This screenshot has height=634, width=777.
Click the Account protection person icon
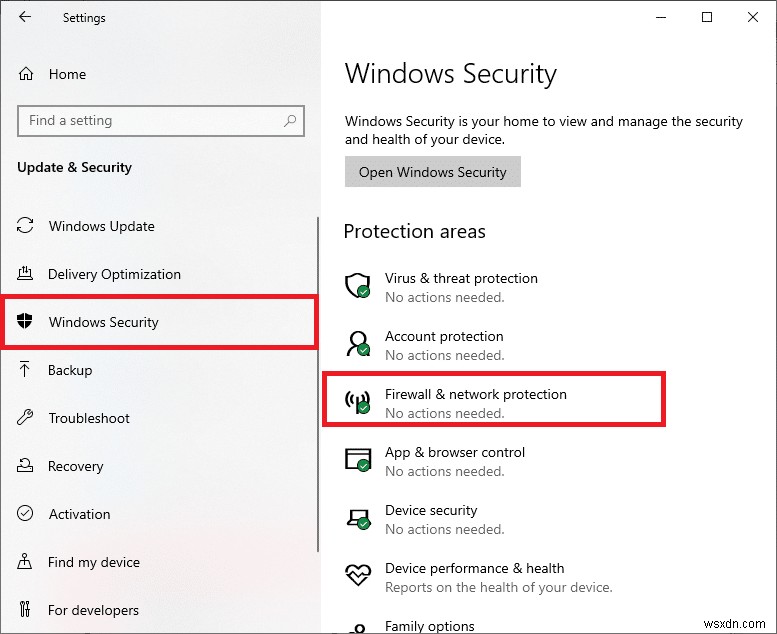[x=357, y=345]
